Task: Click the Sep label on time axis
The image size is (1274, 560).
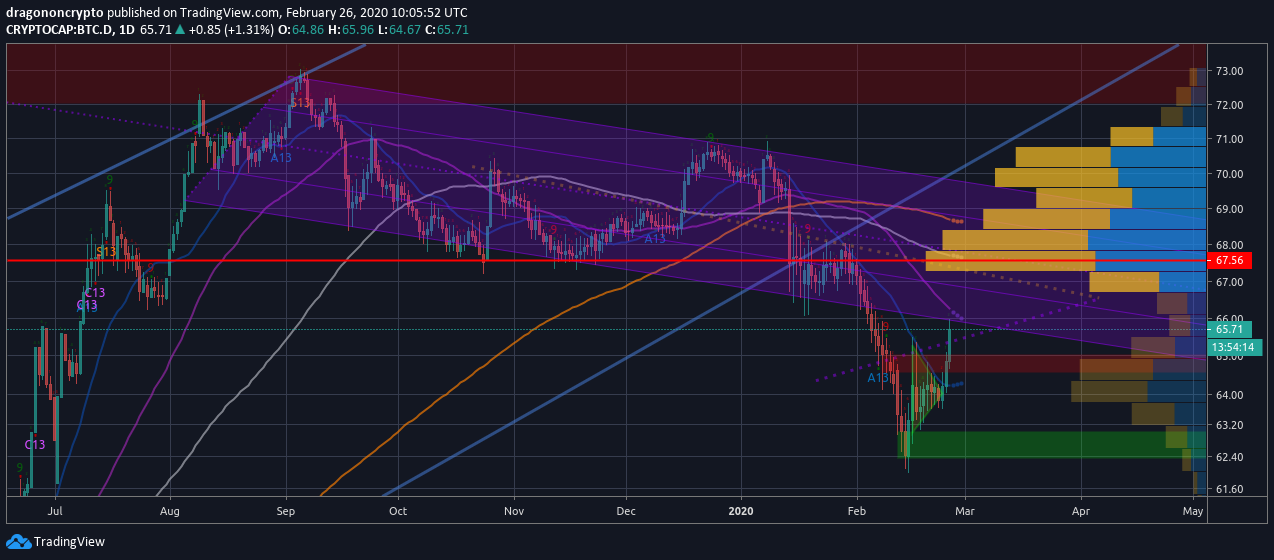Action: tap(285, 510)
